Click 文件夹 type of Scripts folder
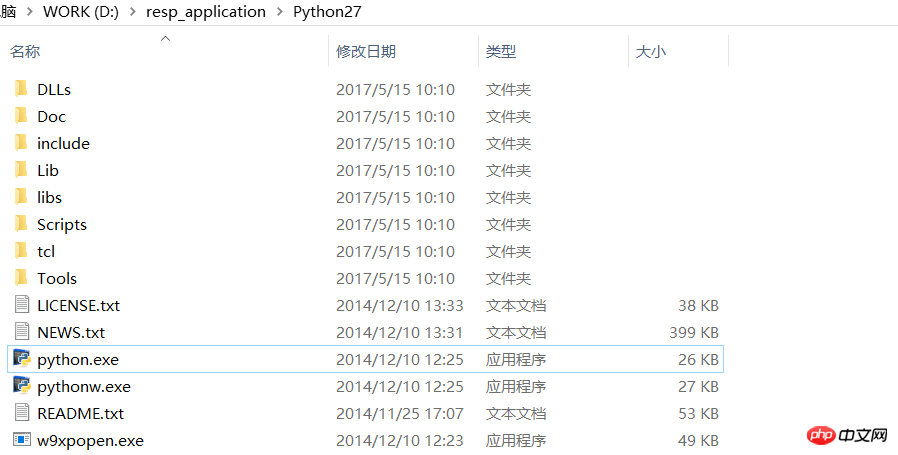898x455 pixels. pyautogui.click(x=509, y=224)
